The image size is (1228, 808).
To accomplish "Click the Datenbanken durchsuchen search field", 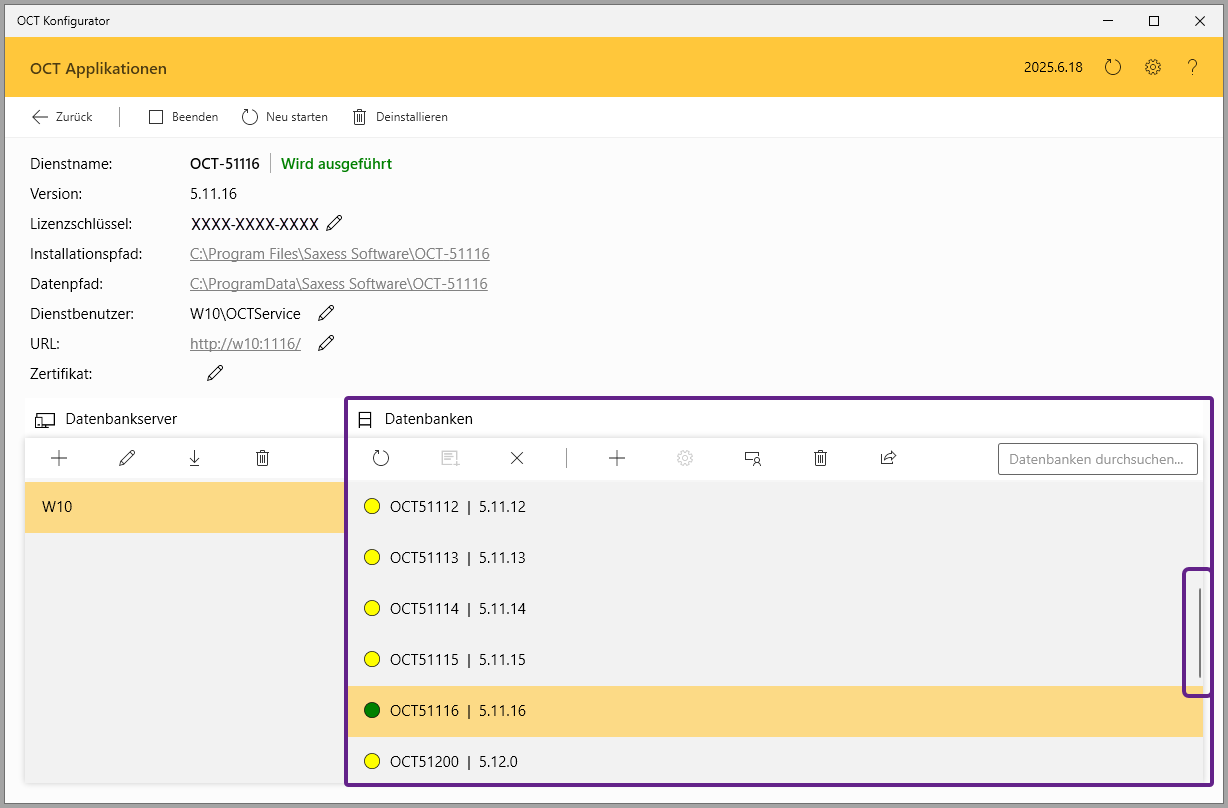I will [x=1097, y=459].
